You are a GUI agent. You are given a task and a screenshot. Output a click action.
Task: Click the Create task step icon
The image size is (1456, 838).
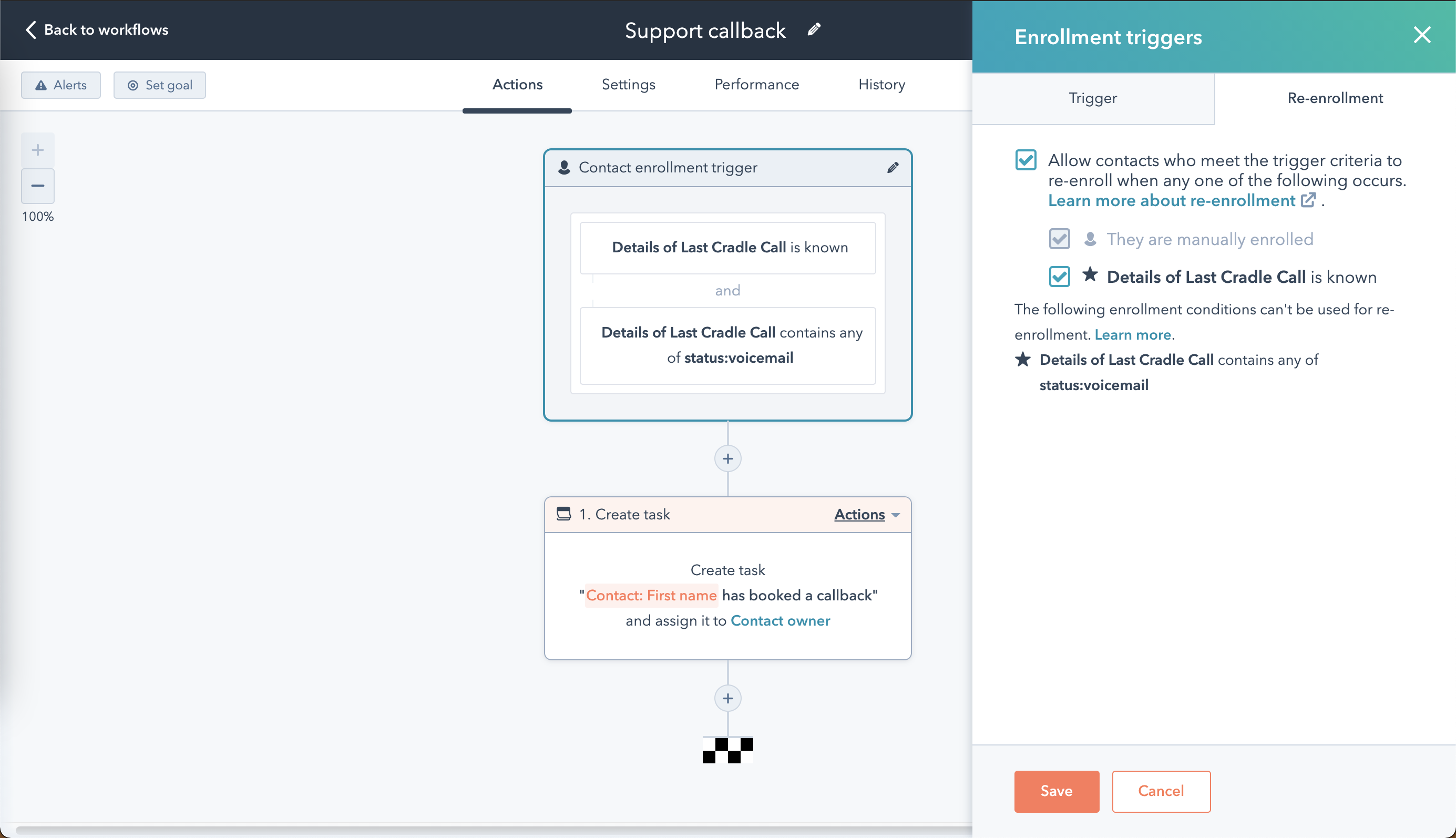coord(564,514)
